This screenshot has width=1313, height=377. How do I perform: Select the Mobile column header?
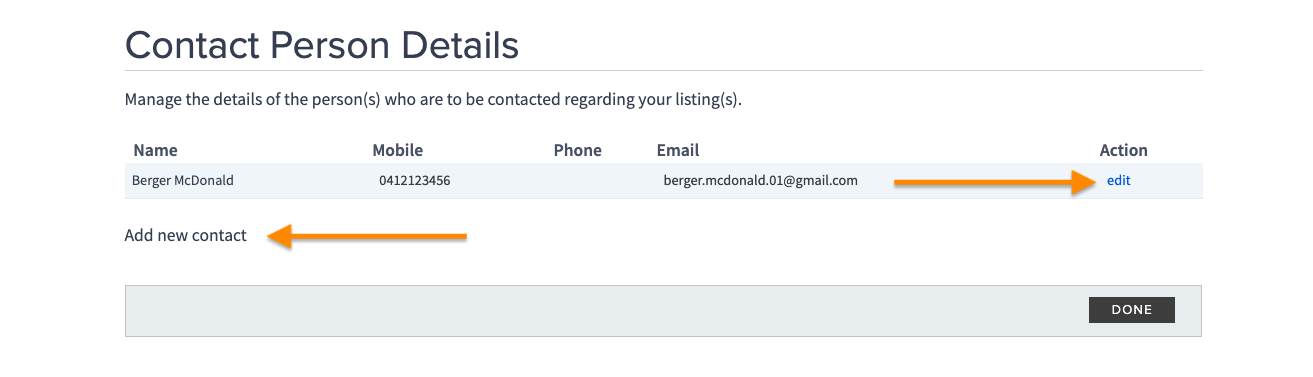click(x=397, y=150)
